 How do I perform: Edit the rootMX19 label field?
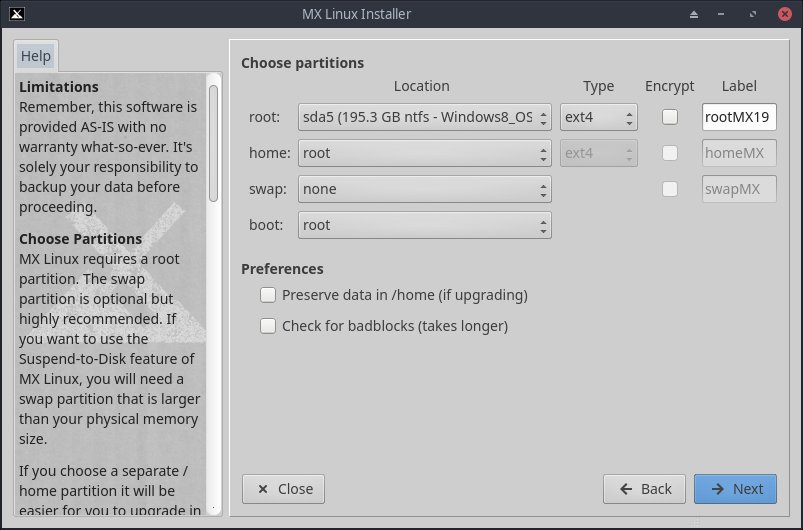(739, 117)
